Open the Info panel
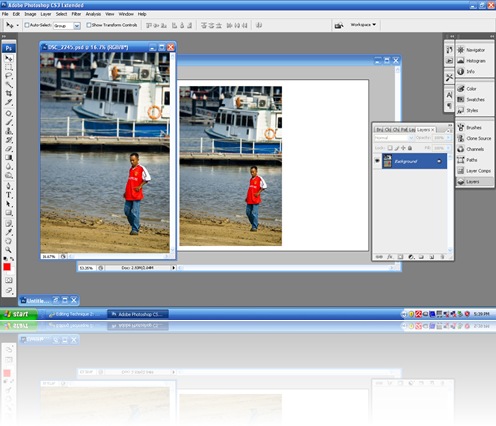 coord(475,71)
